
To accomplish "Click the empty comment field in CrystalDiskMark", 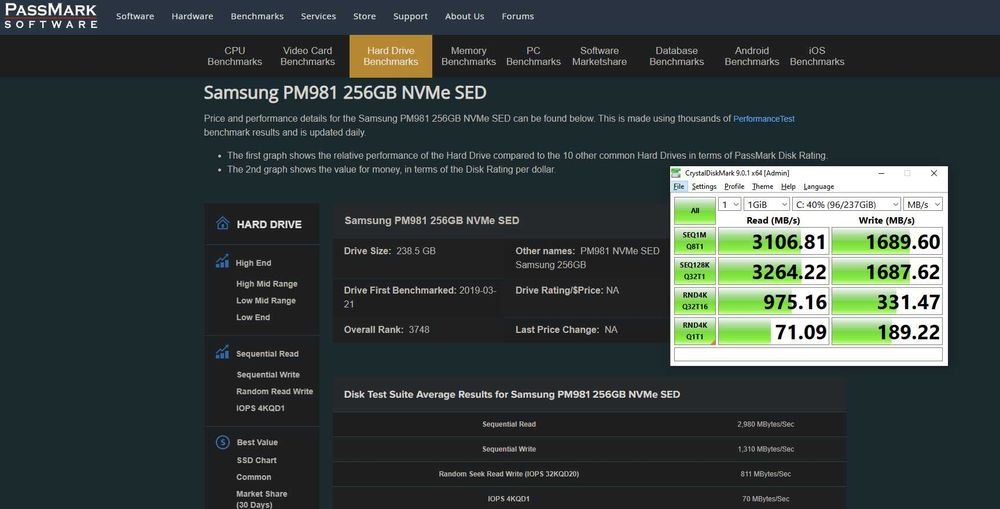I will [x=808, y=354].
